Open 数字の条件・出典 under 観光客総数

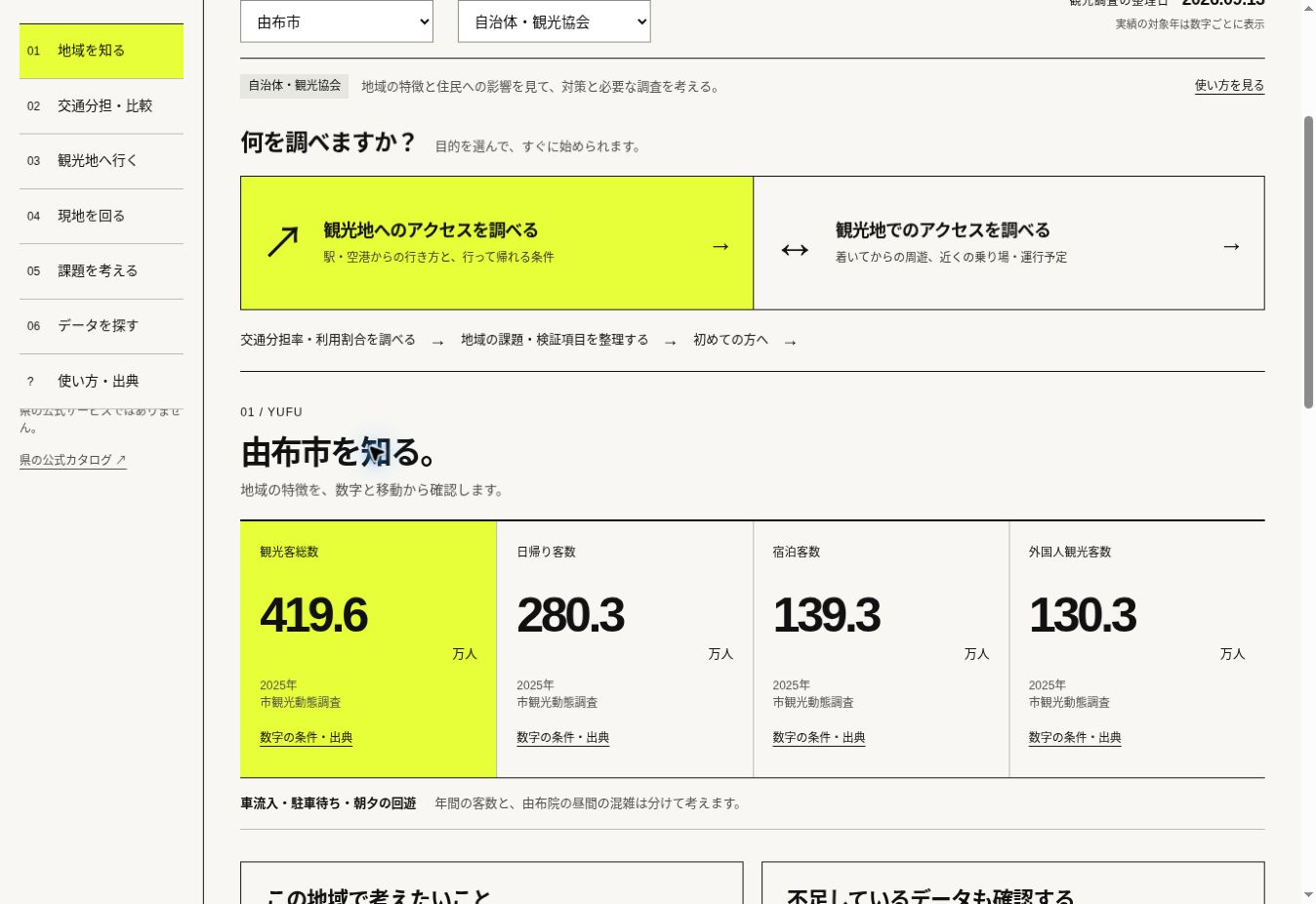click(307, 738)
